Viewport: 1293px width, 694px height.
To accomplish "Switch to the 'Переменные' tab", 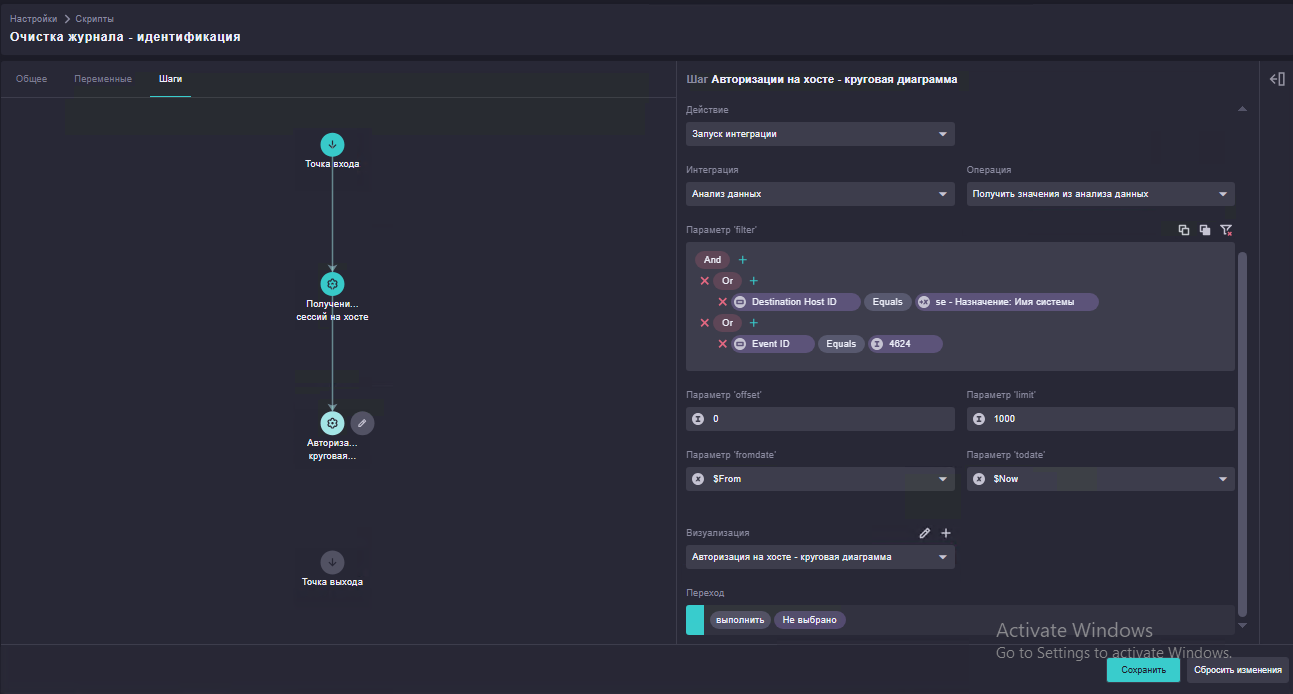I will pos(103,79).
